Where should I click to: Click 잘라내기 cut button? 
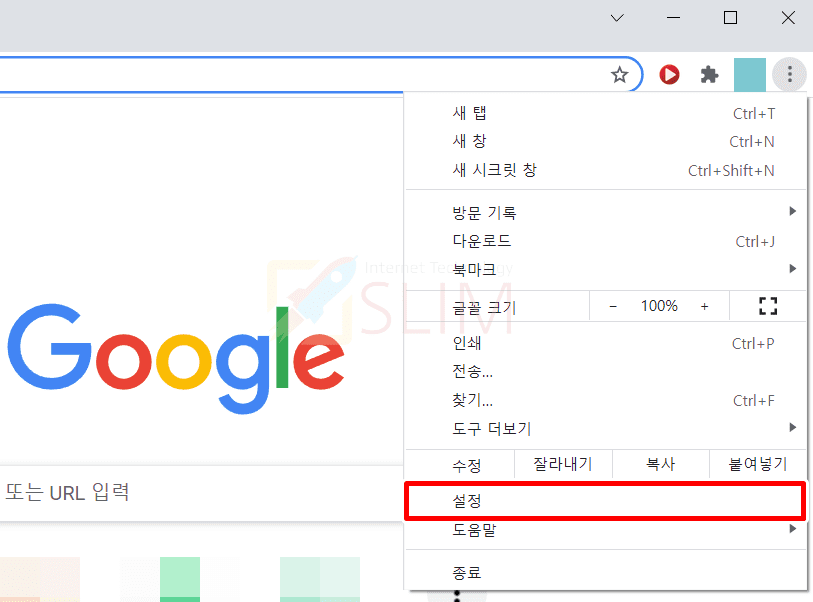click(x=563, y=464)
